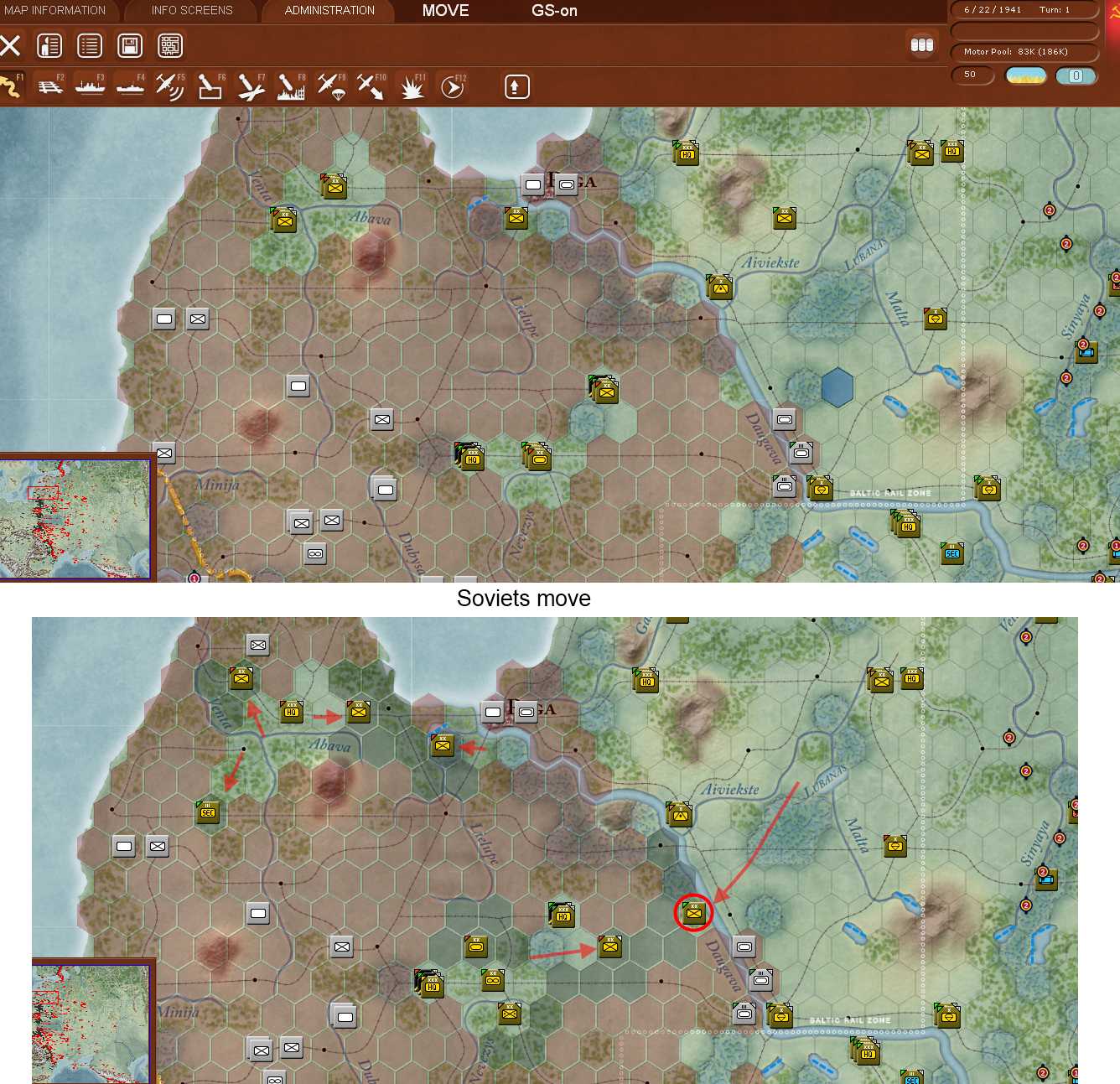The image size is (1120, 1084).
Task: Click the F12 end turn icon
Action: tap(453, 86)
